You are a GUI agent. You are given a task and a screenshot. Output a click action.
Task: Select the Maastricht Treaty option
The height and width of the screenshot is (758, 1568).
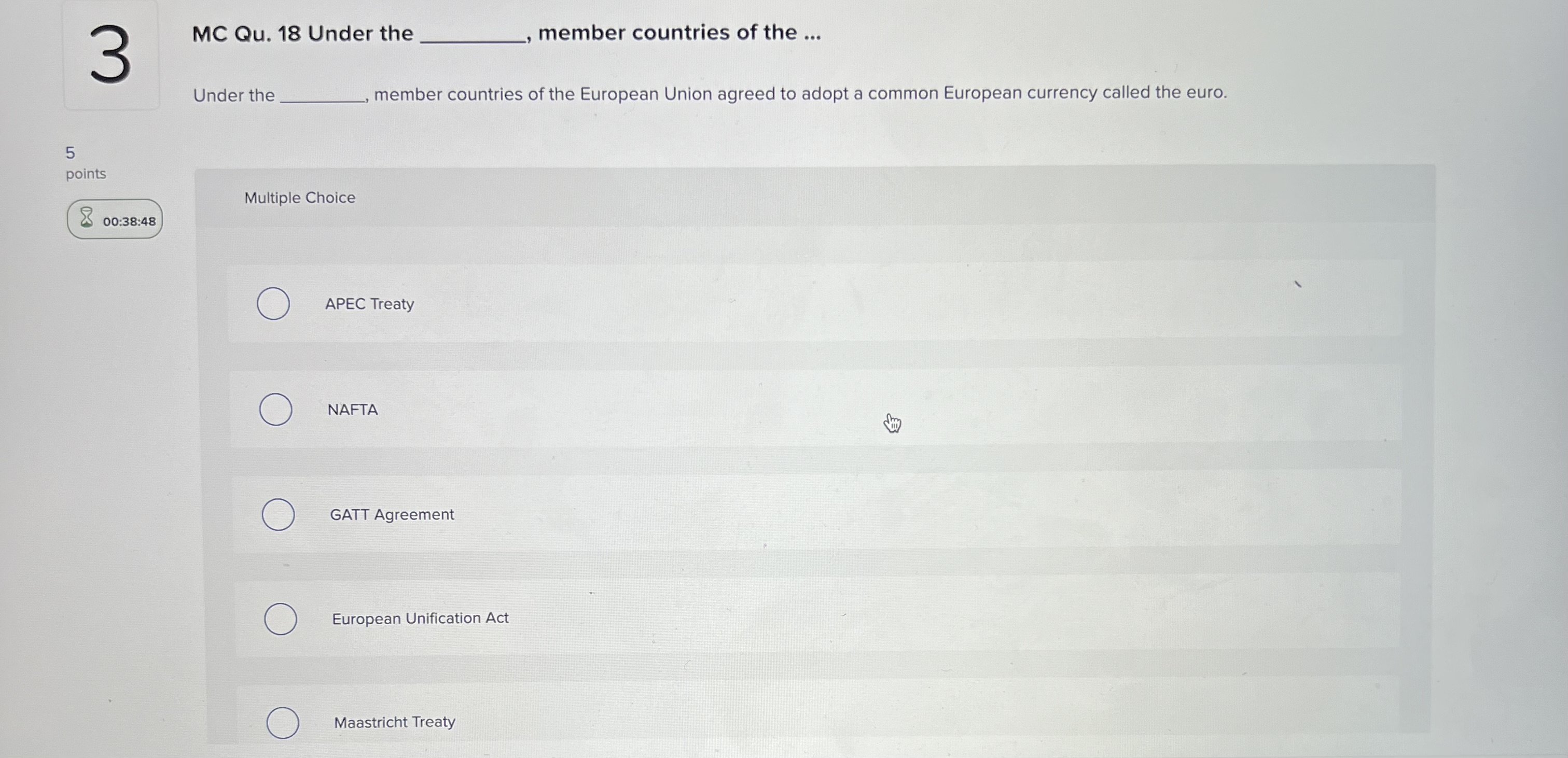point(284,722)
